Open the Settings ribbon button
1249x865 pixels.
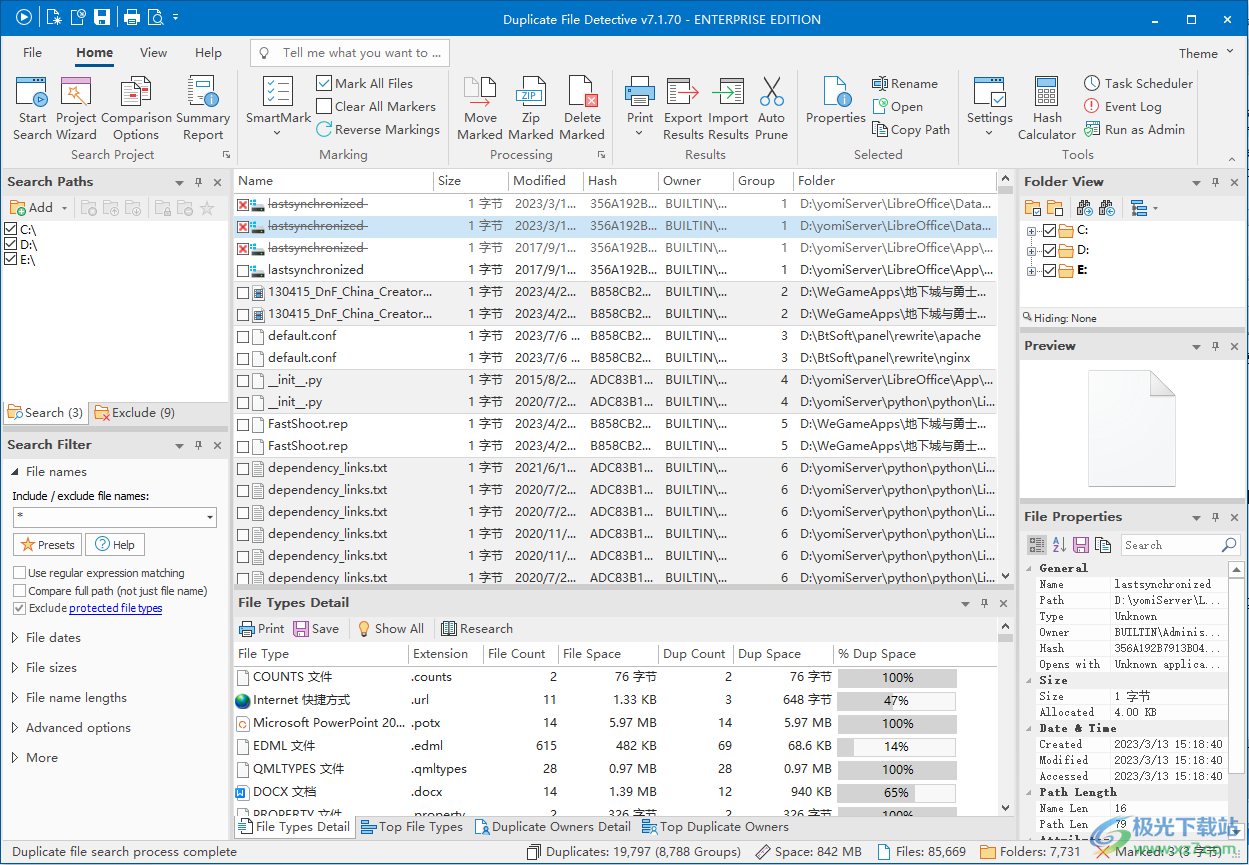(x=990, y=106)
